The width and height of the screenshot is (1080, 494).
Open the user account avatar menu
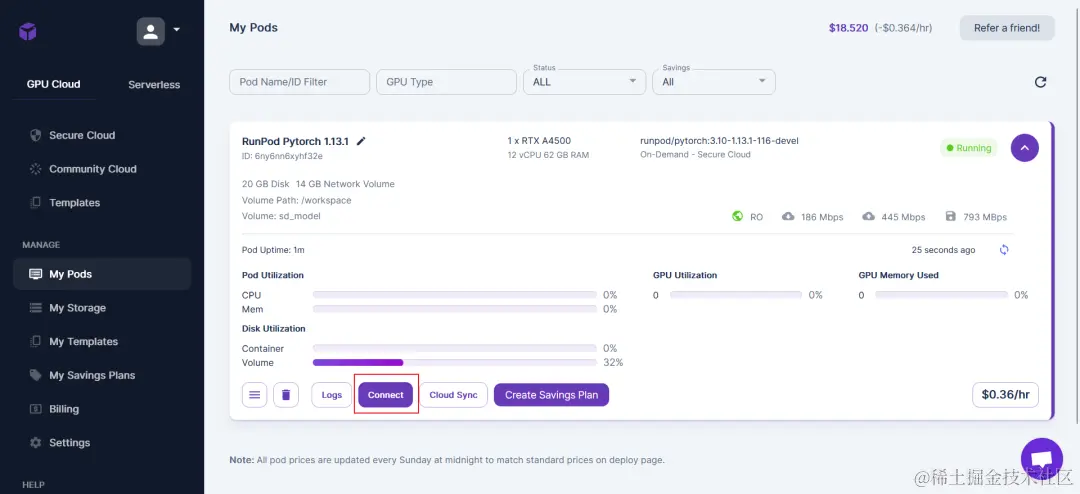(x=150, y=31)
